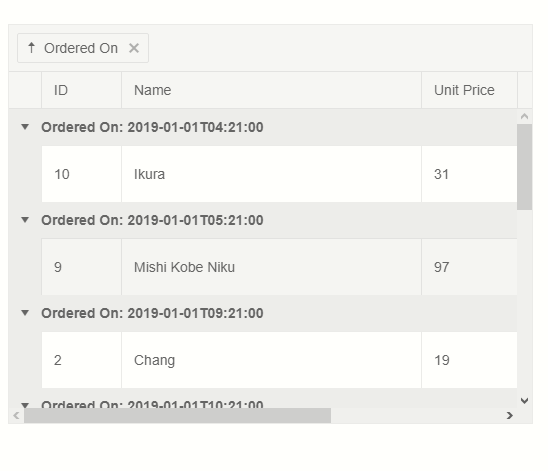Click the horizontal scrollbar right arrow
The width and height of the screenshot is (548, 471).
click(x=510, y=415)
